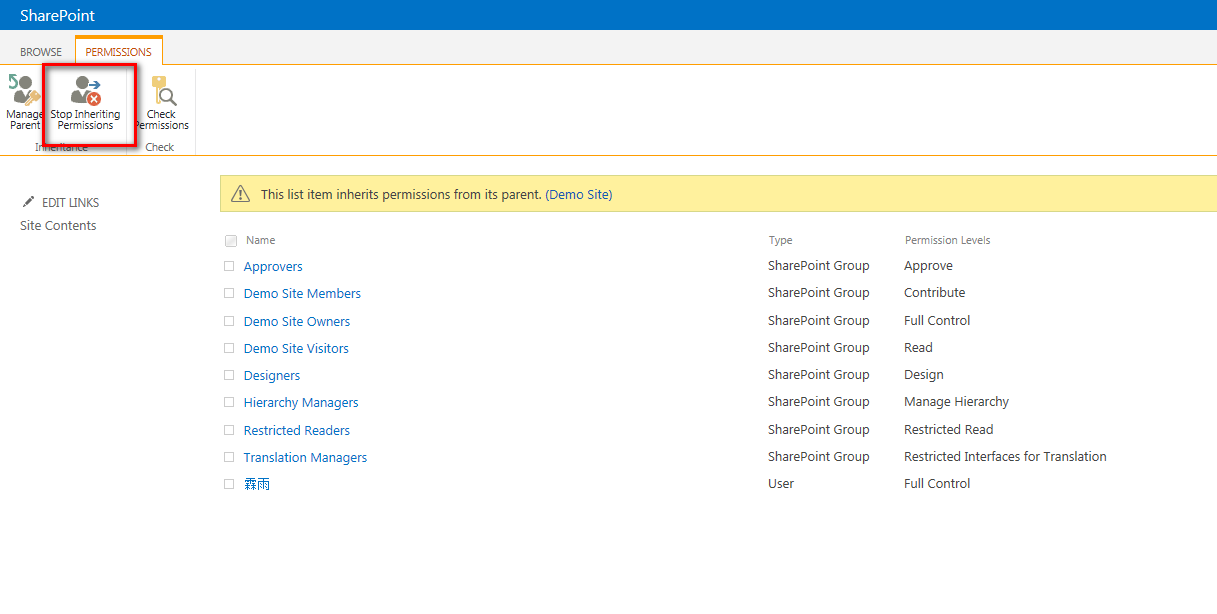1217x614 pixels.
Task: Check the box for Designers
Action: point(229,375)
